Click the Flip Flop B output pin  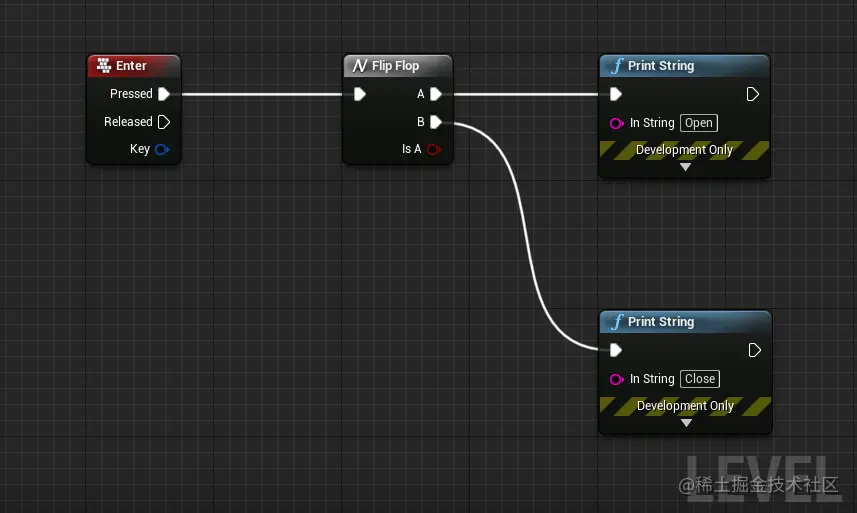[436, 122]
